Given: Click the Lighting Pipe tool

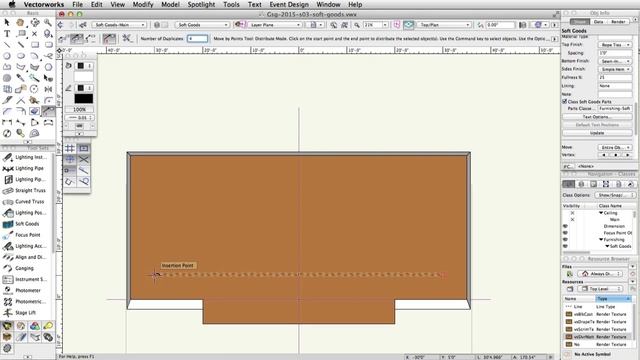Looking at the screenshot, I should tap(24, 168).
